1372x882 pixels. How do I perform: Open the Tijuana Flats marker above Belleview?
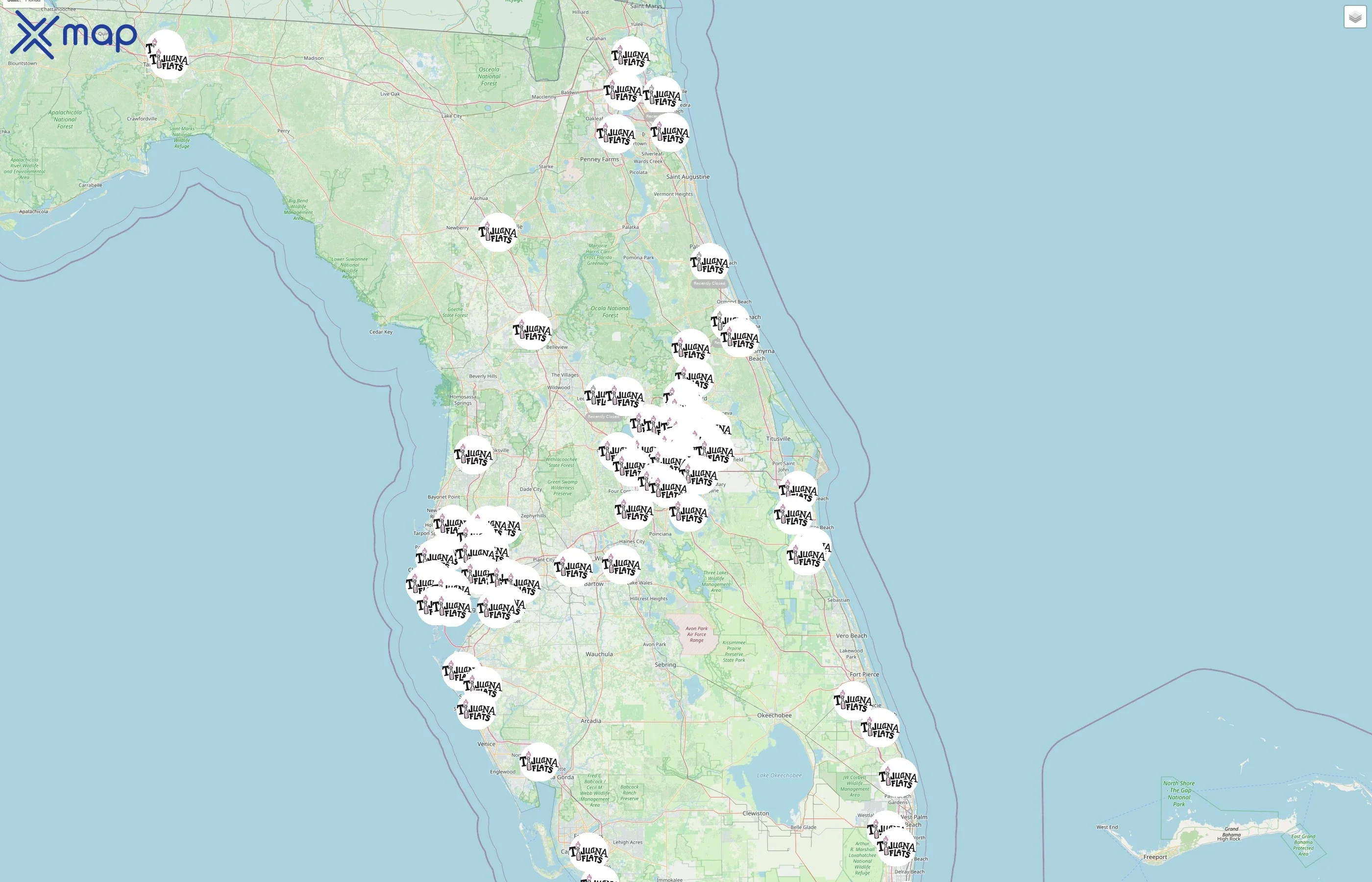pyautogui.click(x=532, y=330)
